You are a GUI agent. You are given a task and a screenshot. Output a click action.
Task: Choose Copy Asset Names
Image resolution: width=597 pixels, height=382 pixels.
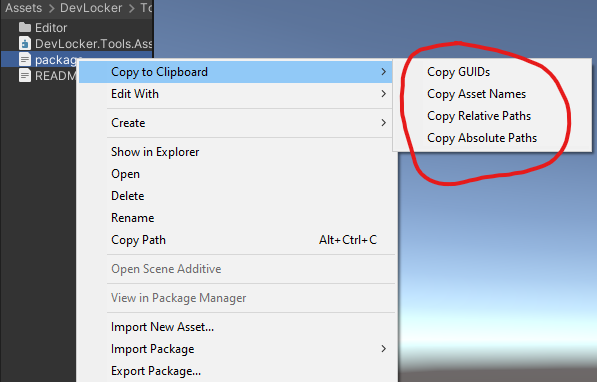[476, 94]
